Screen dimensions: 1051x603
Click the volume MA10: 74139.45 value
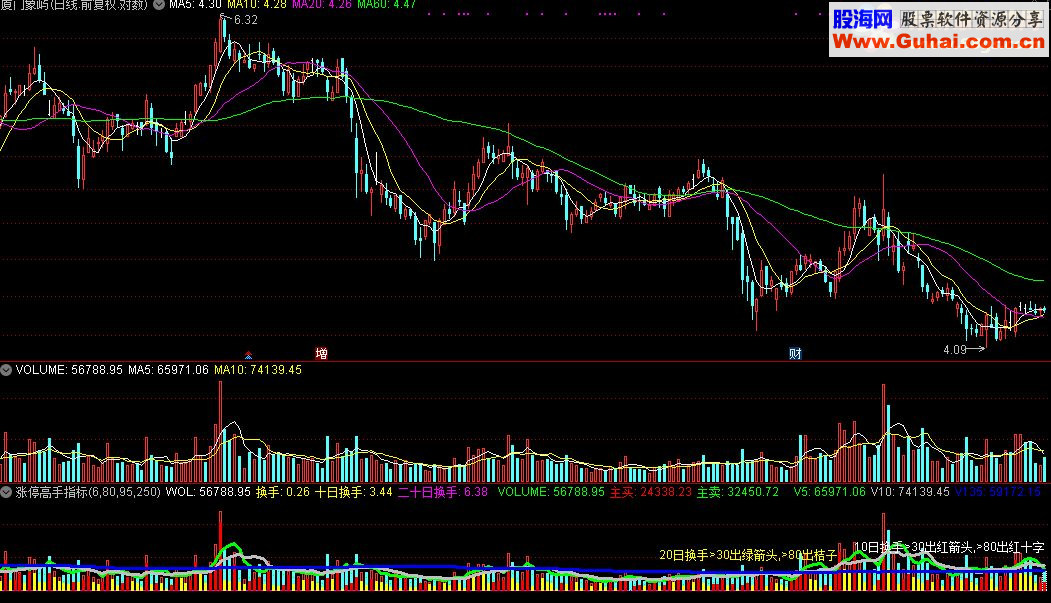tap(258, 370)
